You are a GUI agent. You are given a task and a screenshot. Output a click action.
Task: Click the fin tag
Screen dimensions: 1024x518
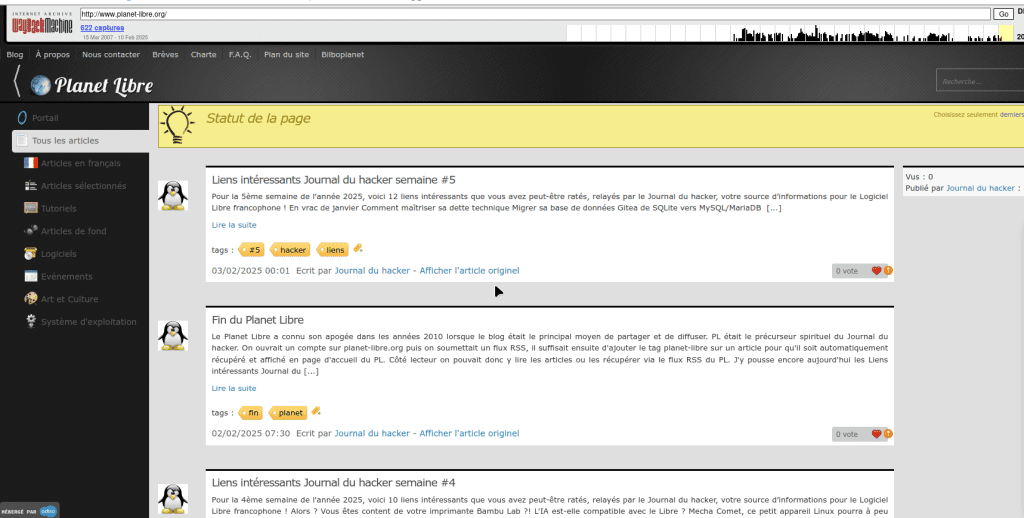pyautogui.click(x=251, y=413)
